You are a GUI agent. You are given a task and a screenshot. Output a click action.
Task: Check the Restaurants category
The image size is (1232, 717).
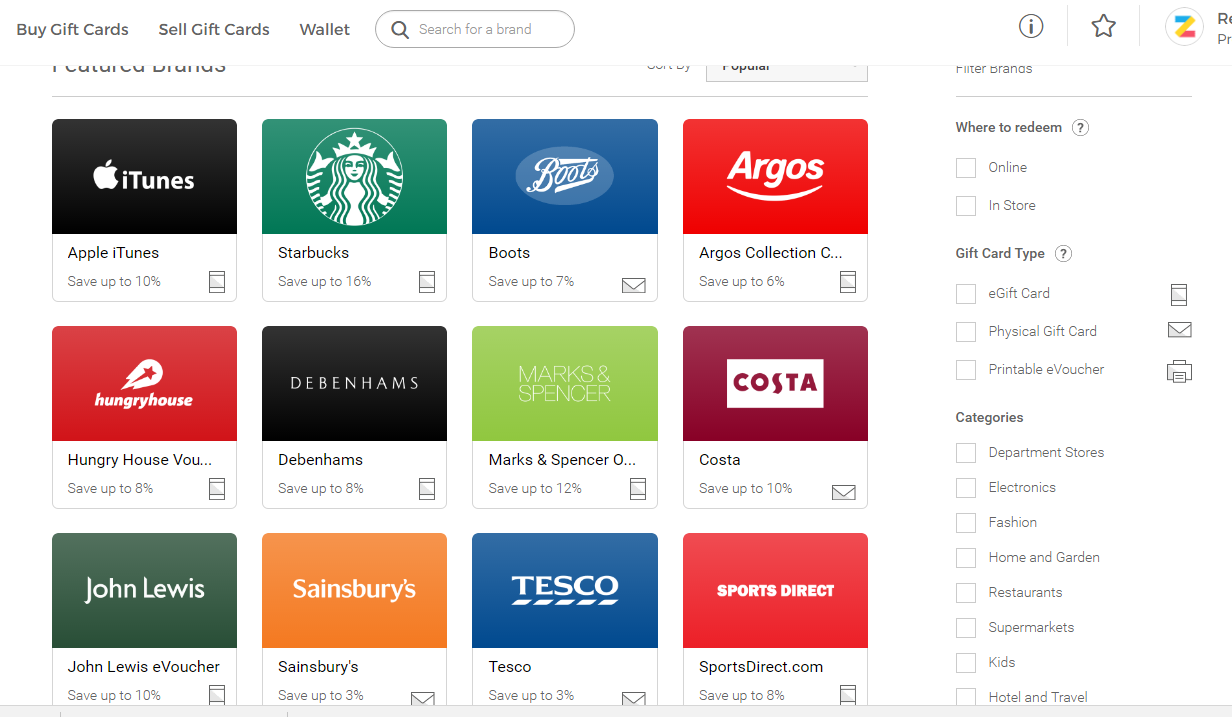[966, 593]
